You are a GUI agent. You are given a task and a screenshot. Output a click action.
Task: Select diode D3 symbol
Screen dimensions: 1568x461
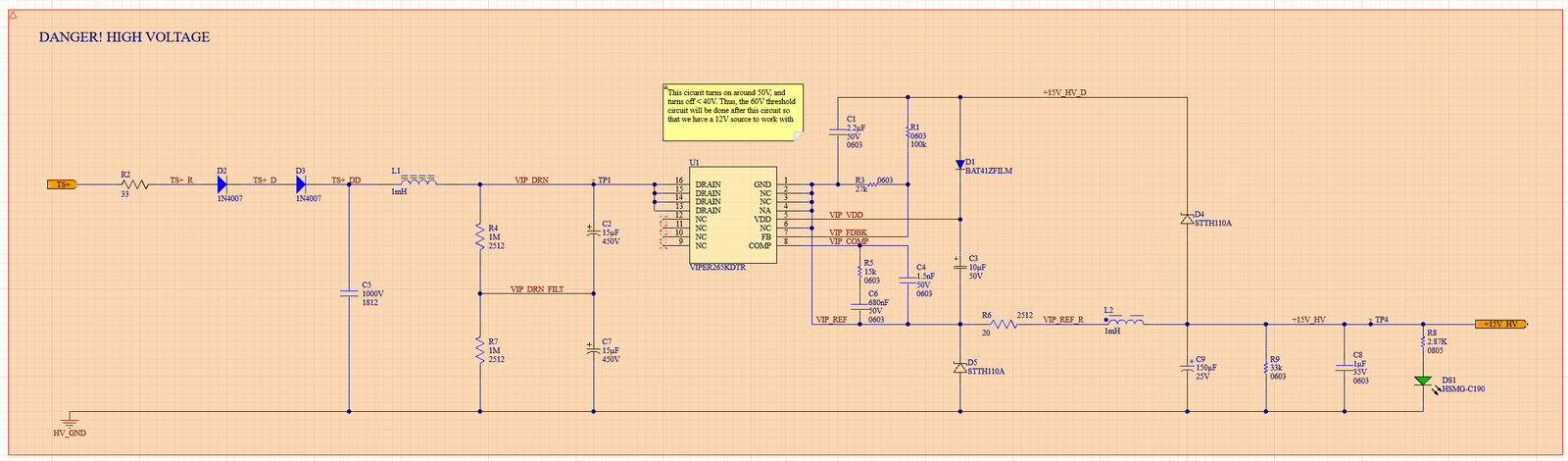pyautogui.click(x=301, y=184)
